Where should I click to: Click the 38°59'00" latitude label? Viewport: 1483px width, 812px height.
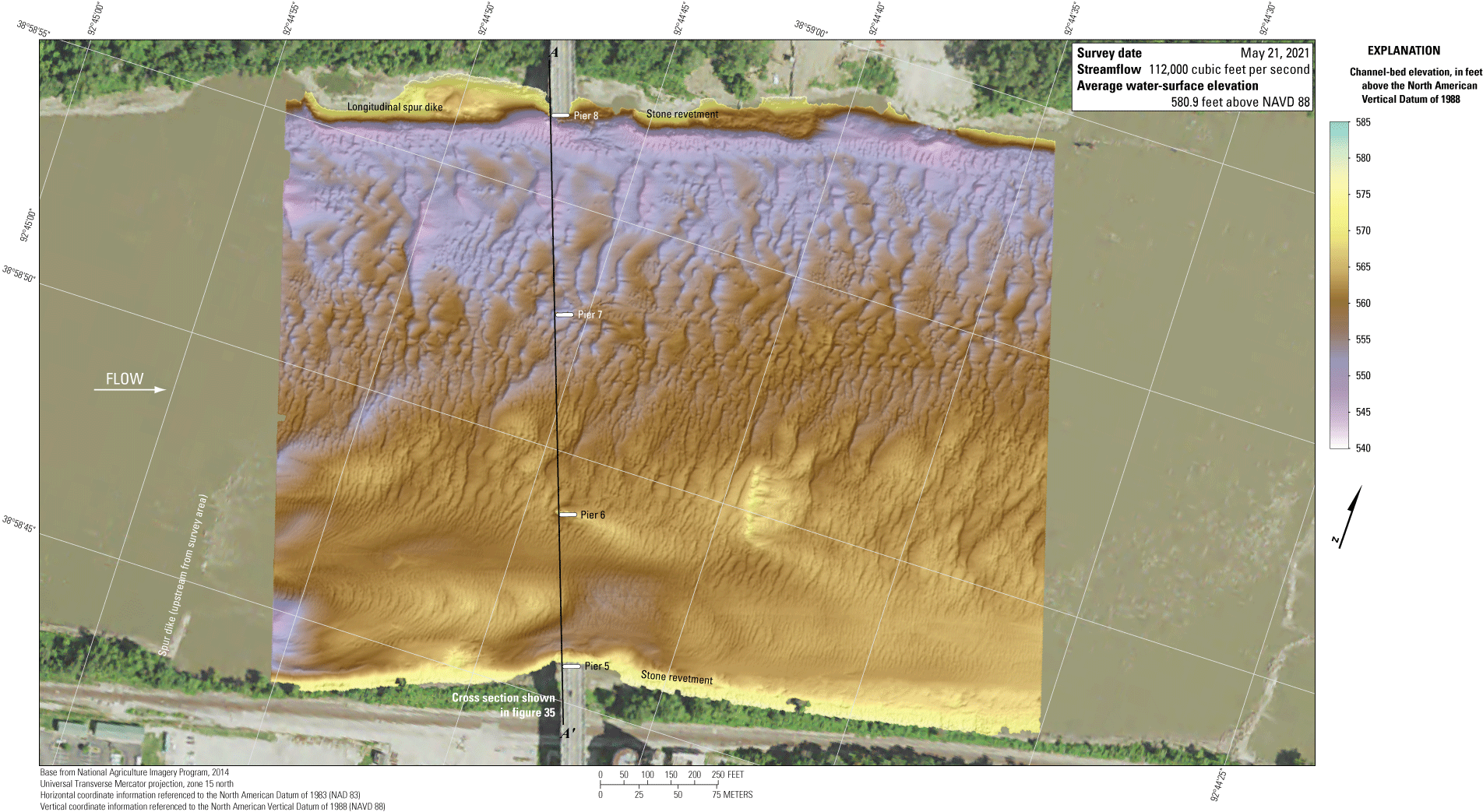[x=812, y=29]
